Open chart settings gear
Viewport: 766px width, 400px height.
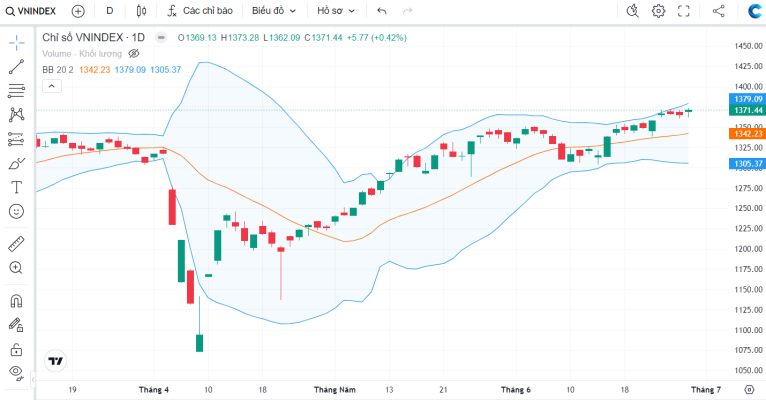pos(659,11)
